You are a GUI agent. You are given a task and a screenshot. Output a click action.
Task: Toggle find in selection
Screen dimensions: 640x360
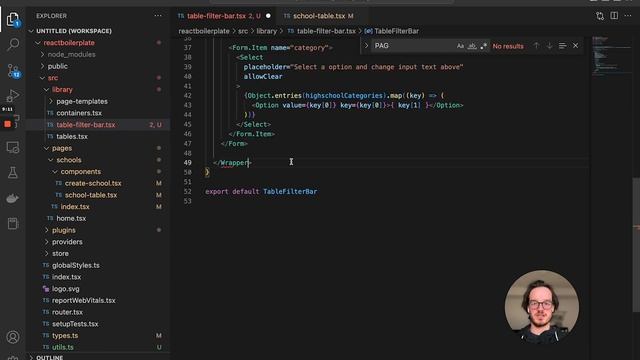[x=562, y=46]
